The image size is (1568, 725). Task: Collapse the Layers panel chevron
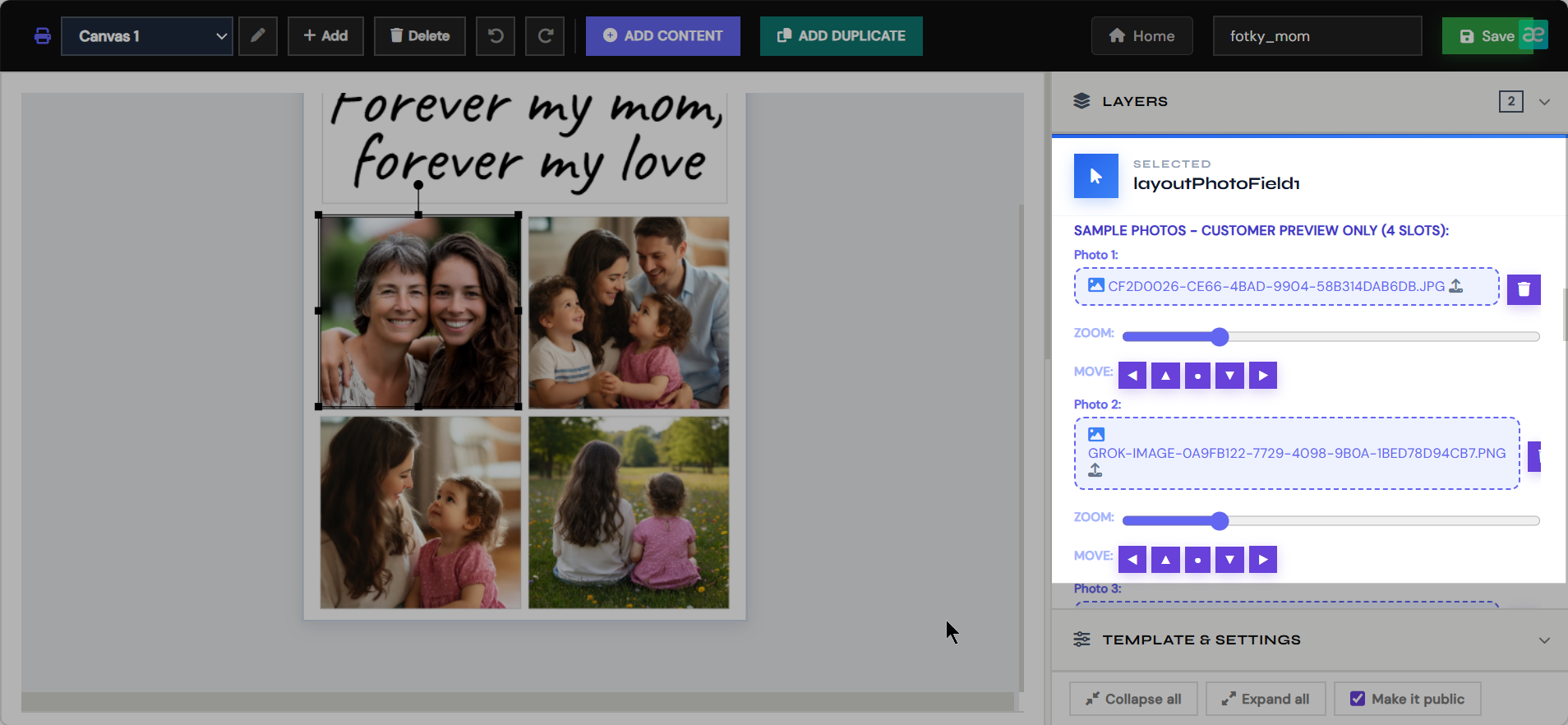point(1544,102)
